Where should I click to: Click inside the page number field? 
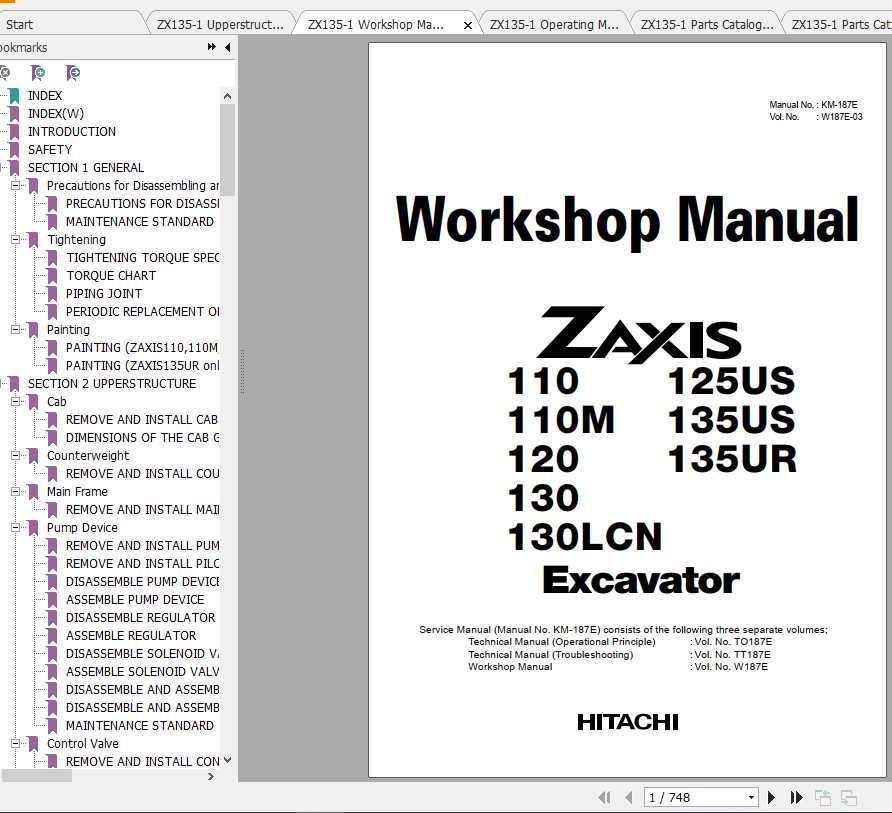click(690, 797)
